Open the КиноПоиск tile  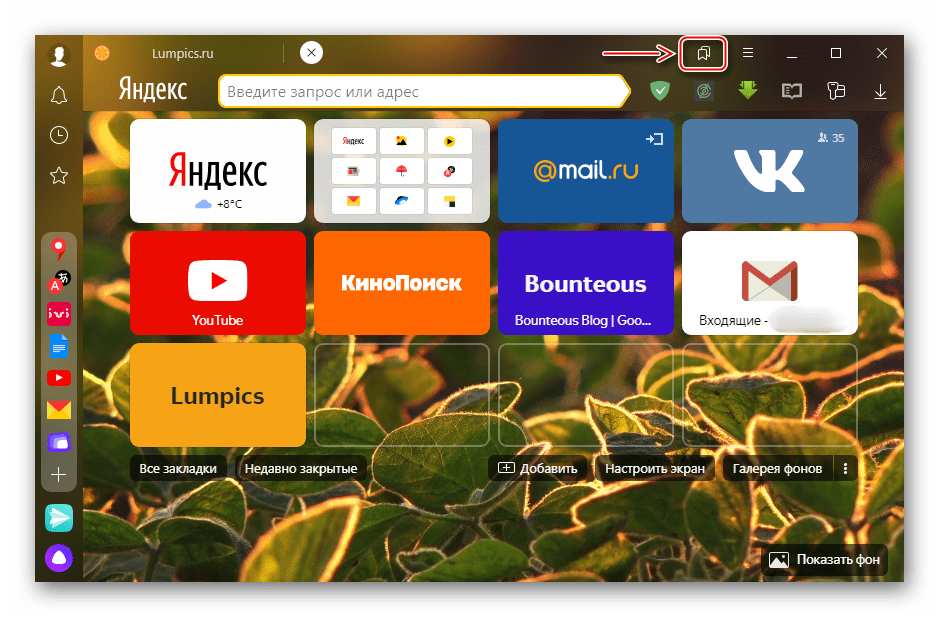[x=402, y=283]
